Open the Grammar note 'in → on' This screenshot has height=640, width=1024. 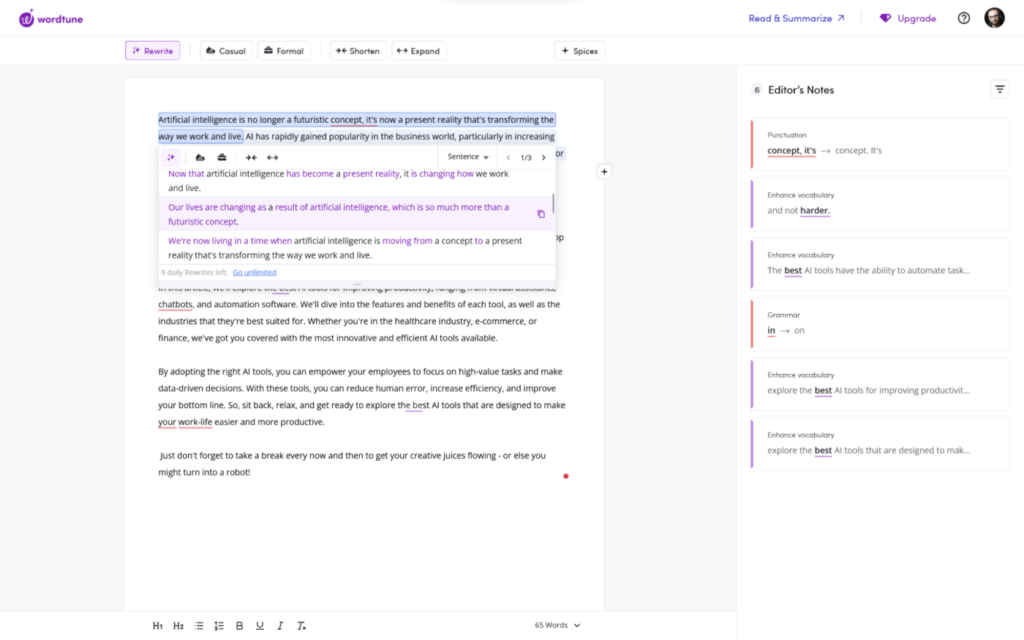880,324
